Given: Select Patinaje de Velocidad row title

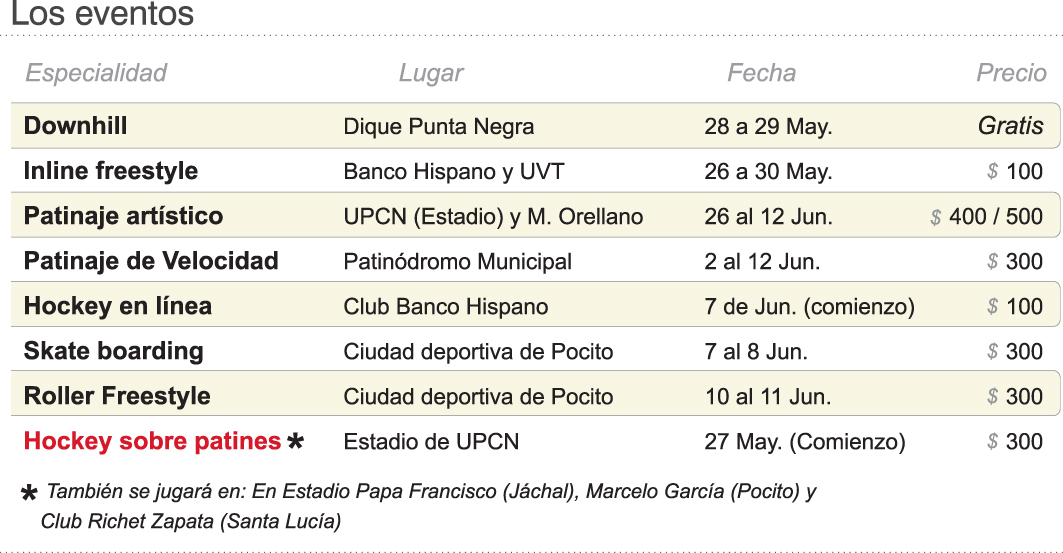Looking at the screenshot, I should click(151, 261).
